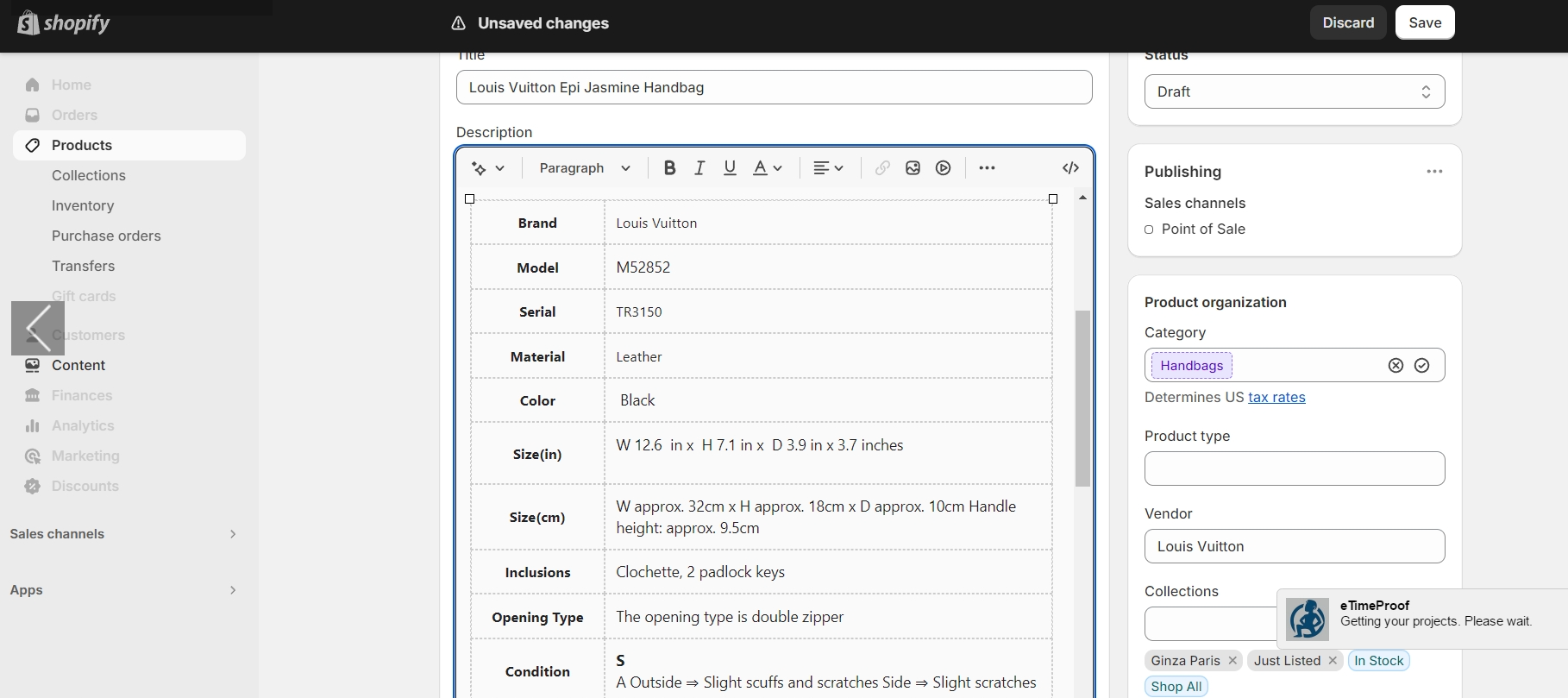Click the table's upper-right resize handle

click(x=1052, y=198)
